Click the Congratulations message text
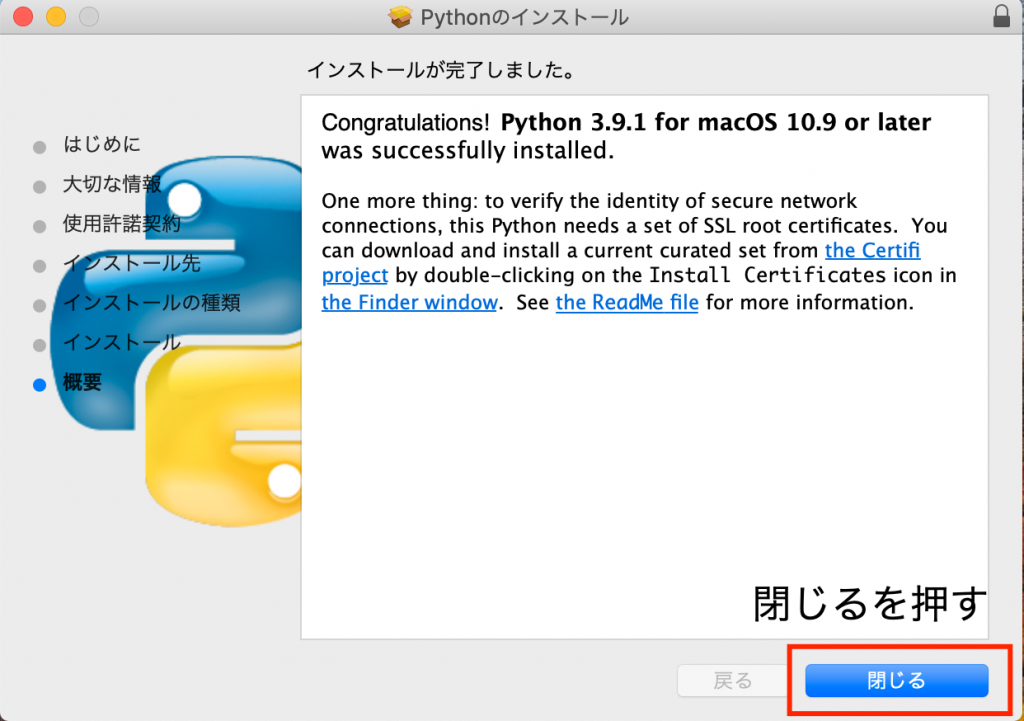 [625, 136]
